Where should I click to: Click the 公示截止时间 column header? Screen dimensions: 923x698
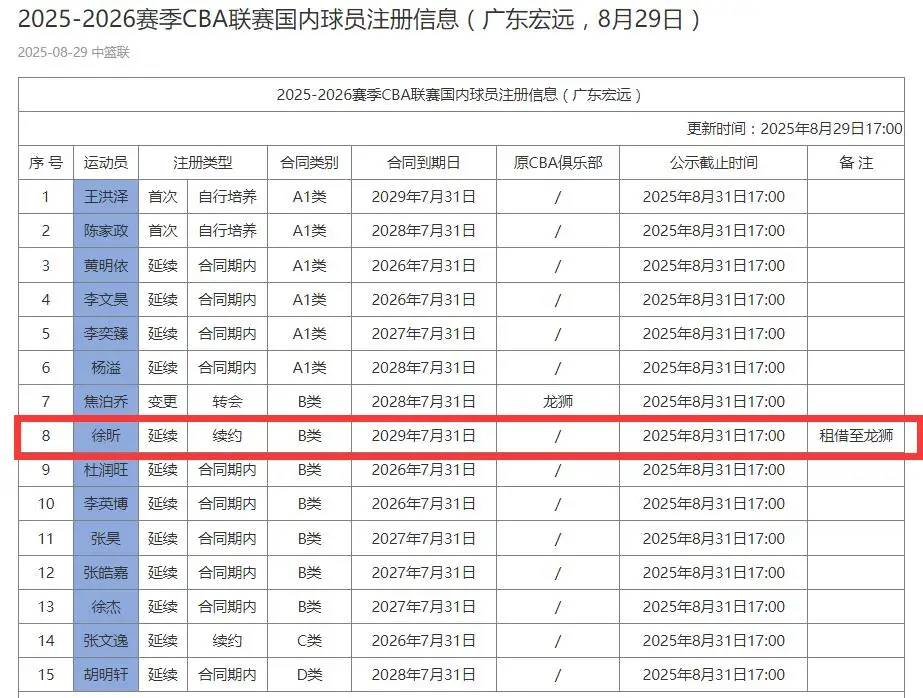click(x=713, y=163)
